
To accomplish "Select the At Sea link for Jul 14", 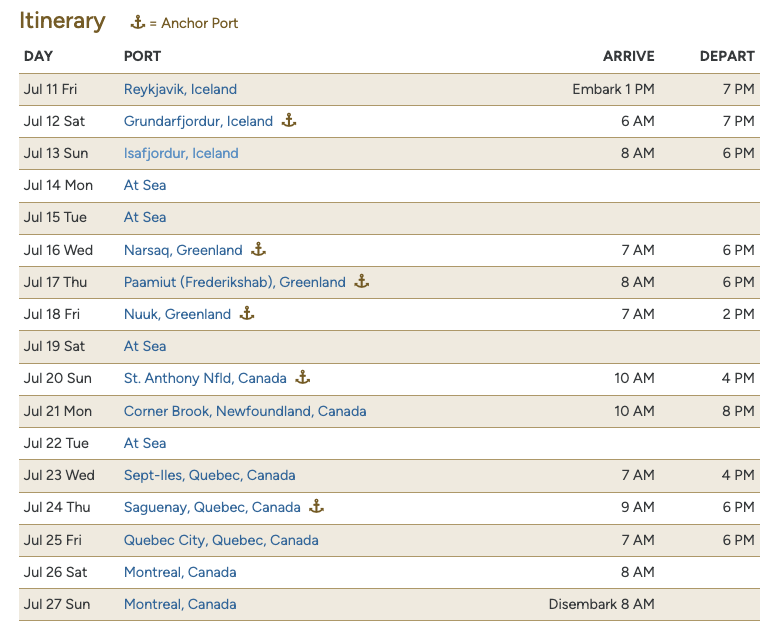I will click(x=145, y=185).
